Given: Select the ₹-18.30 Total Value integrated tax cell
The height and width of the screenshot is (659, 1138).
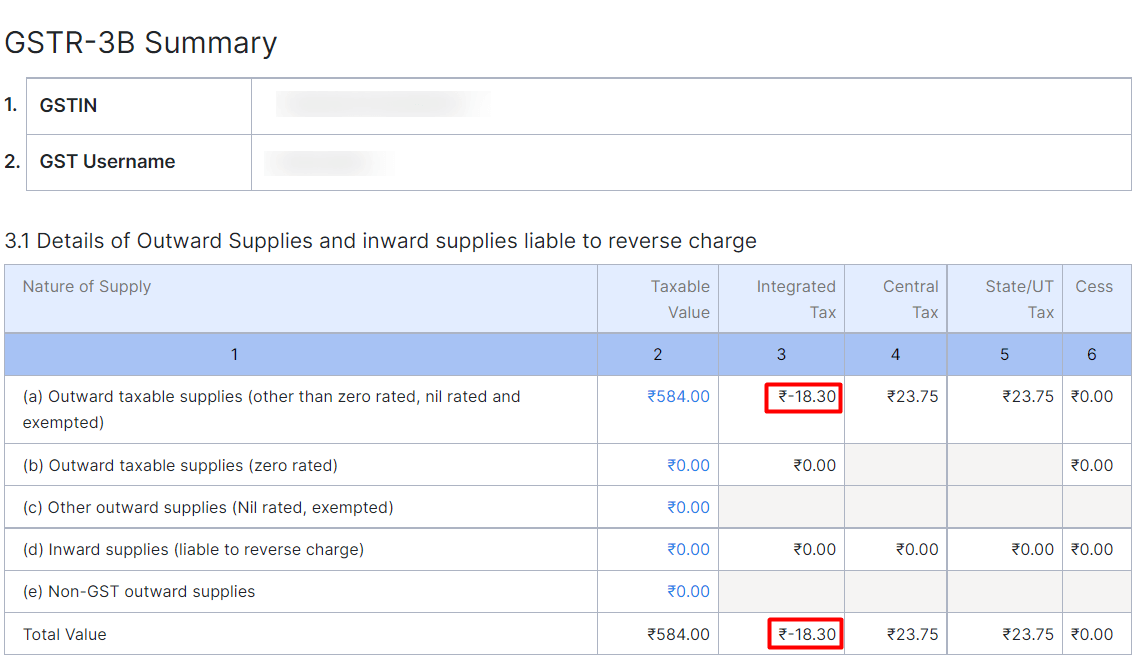Looking at the screenshot, I should click(804, 633).
